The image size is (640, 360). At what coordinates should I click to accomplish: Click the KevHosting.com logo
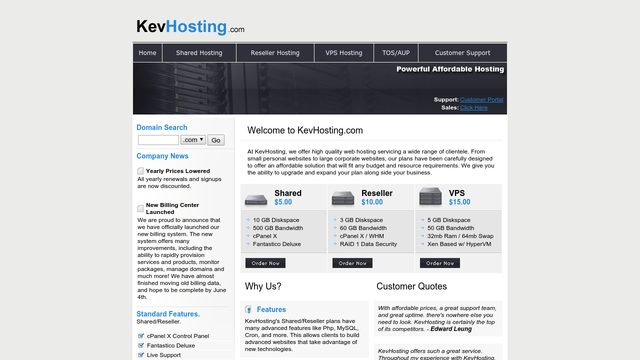190,27
